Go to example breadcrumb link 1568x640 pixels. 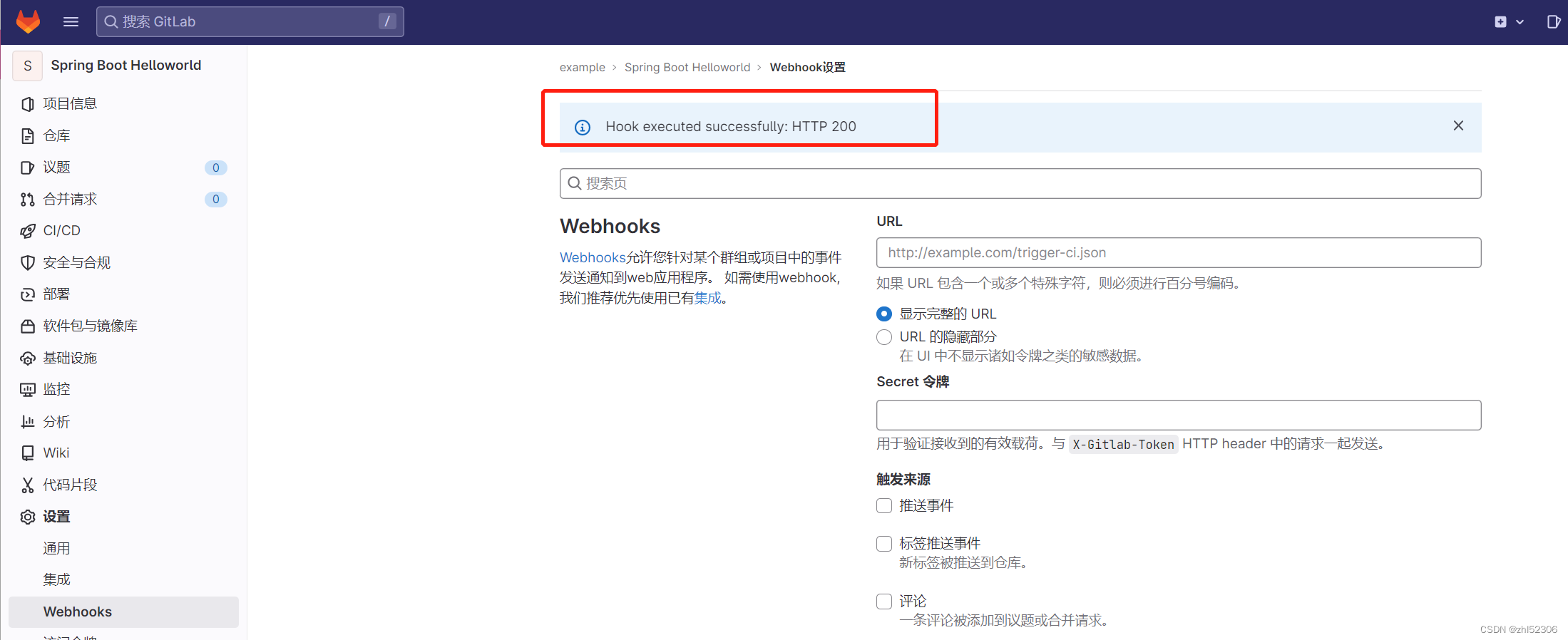582,67
